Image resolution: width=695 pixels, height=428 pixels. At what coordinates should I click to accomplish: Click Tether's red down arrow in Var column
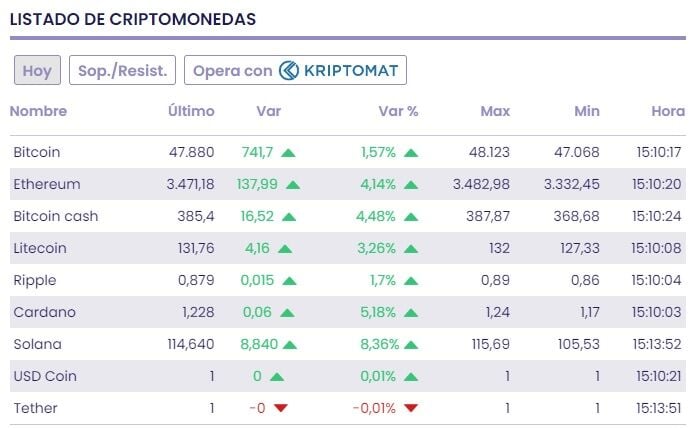(x=280, y=408)
